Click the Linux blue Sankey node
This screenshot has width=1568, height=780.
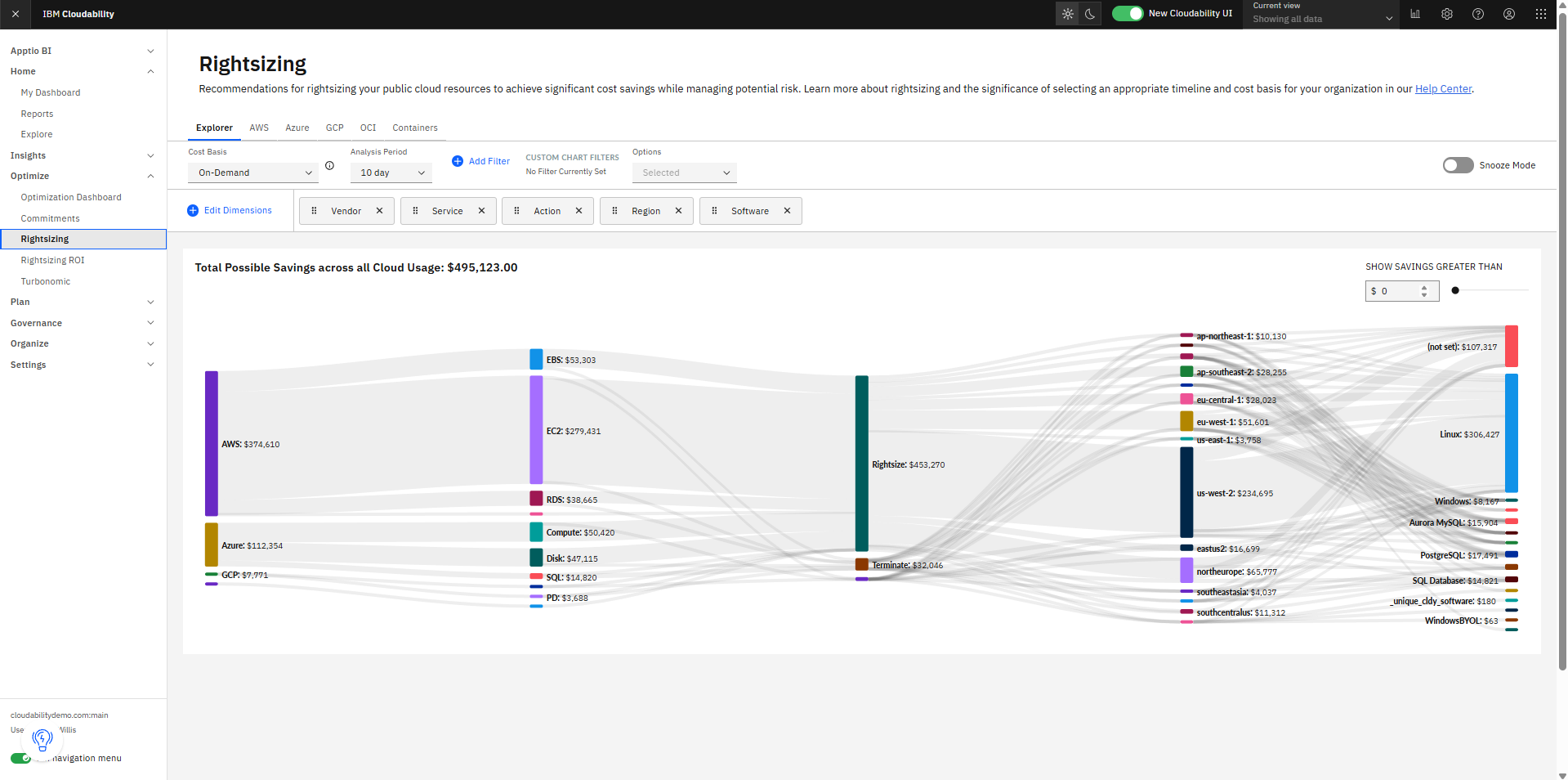tap(1512, 433)
